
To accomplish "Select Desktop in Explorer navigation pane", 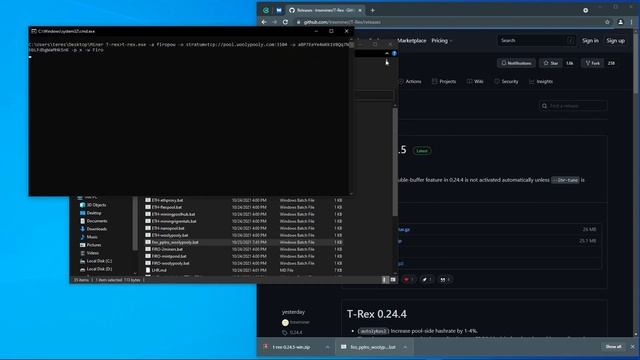I will pos(90,213).
